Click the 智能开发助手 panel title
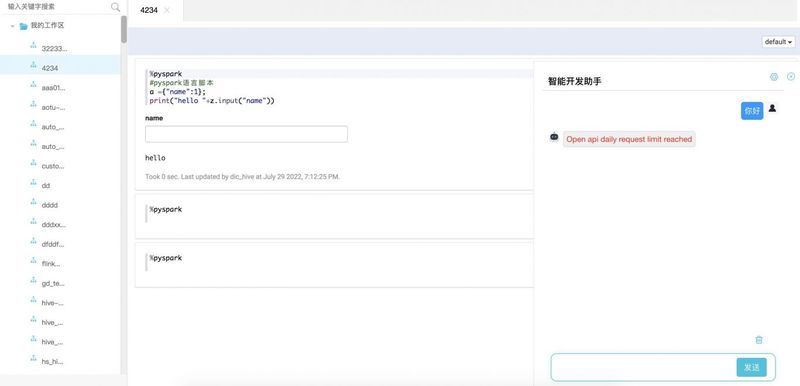Image resolution: width=800 pixels, height=386 pixels. (x=574, y=81)
